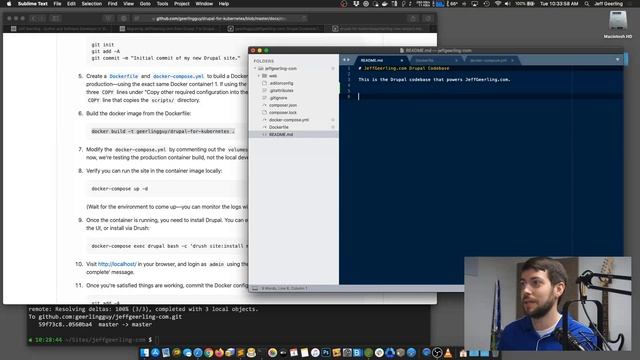
Task: Open the tab list dropdown arrow in Sublime
Action: pyautogui.click(x=618, y=60)
